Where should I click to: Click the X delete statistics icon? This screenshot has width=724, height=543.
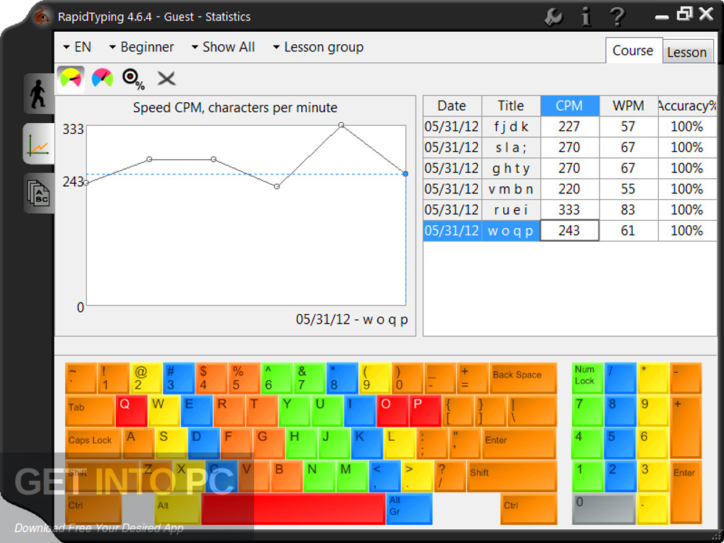[166, 79]
